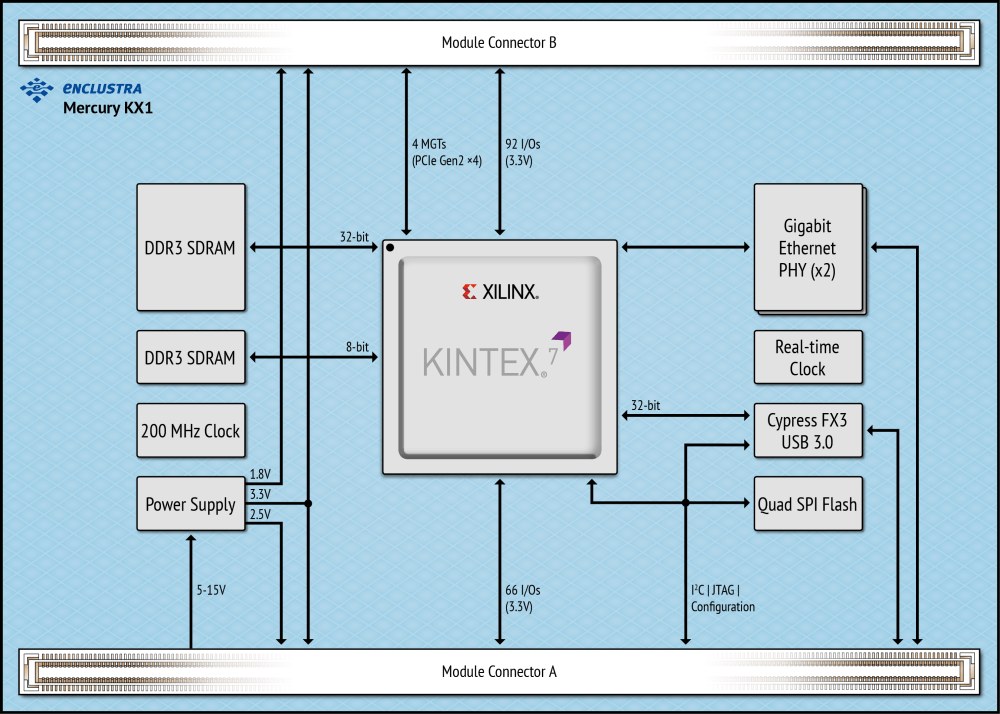Click the 3.3V power rail label
Screen dimensions: 1000x714
(x=260, y=494)
